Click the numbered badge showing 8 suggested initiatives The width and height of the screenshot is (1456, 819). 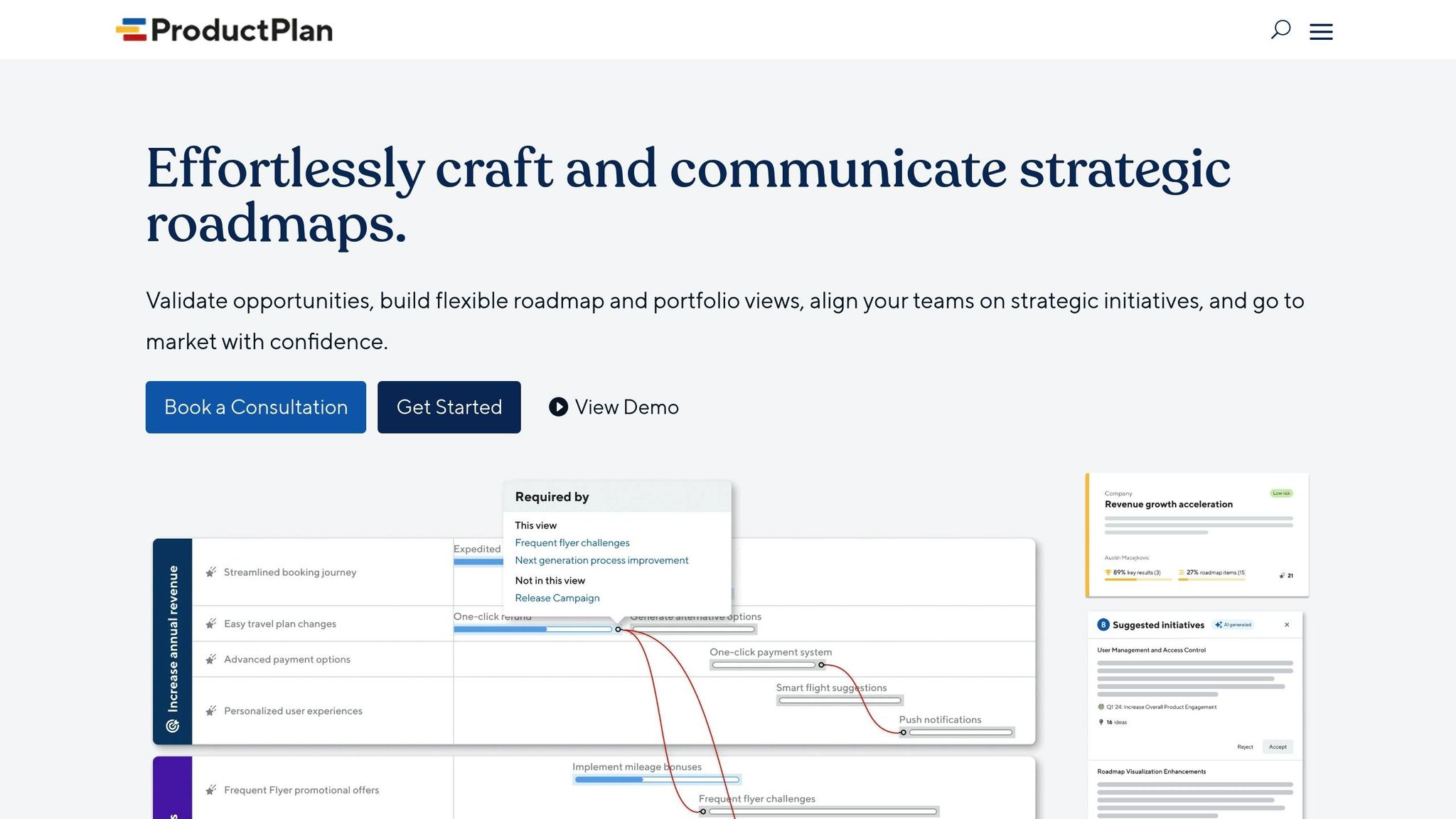click(1103, 624)
